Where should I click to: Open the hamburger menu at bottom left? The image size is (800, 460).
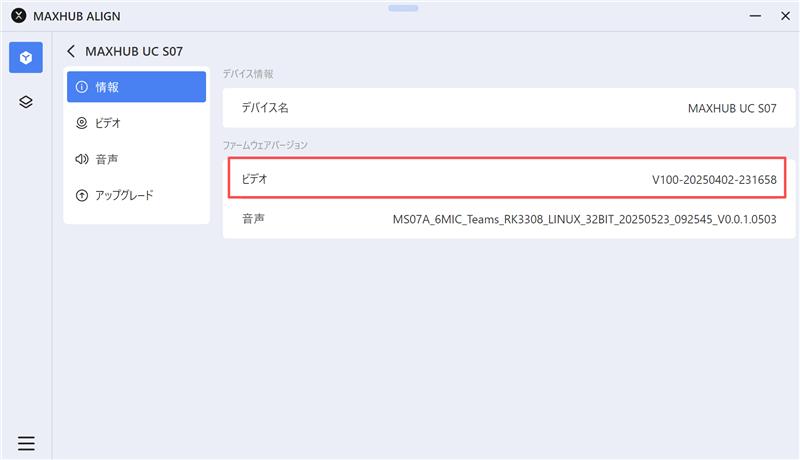(x=26, y=443)
